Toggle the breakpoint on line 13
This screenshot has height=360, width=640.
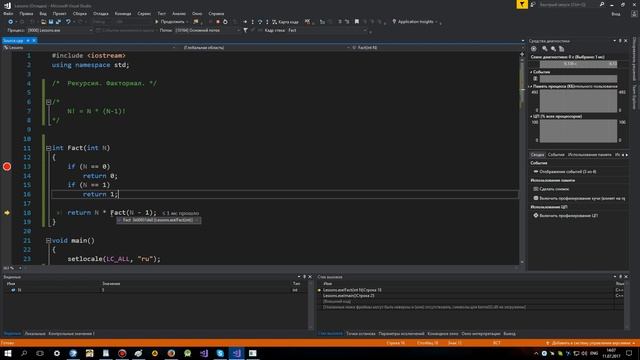(x=7, y=167)
